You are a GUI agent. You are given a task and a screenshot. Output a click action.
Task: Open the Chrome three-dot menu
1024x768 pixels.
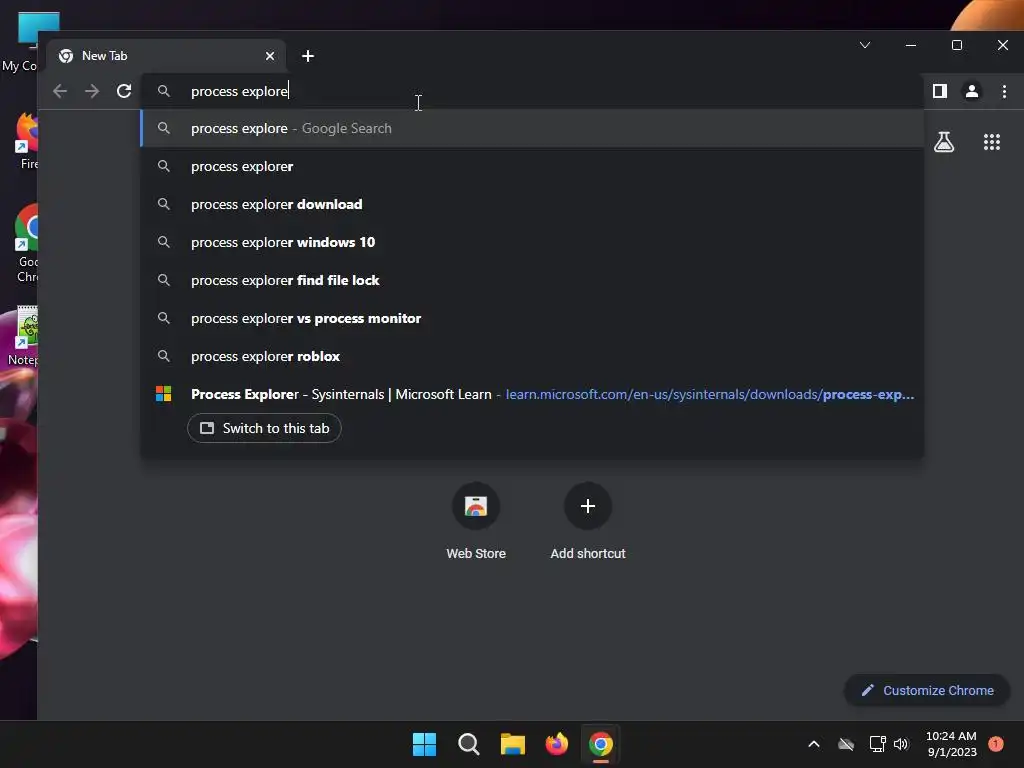[1004, 91]
